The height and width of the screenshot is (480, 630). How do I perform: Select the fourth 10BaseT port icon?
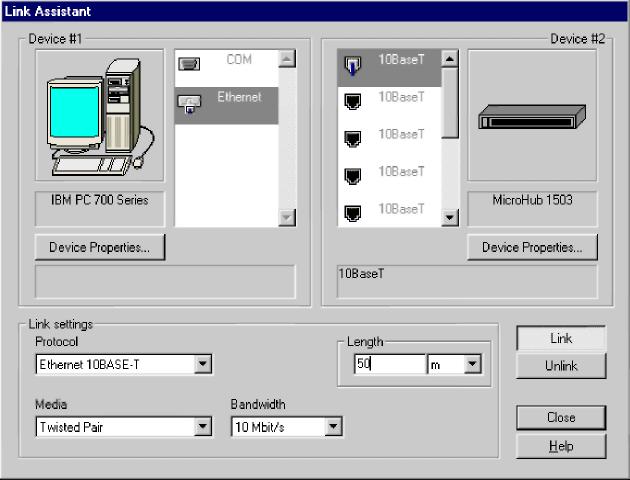point(352,176)
